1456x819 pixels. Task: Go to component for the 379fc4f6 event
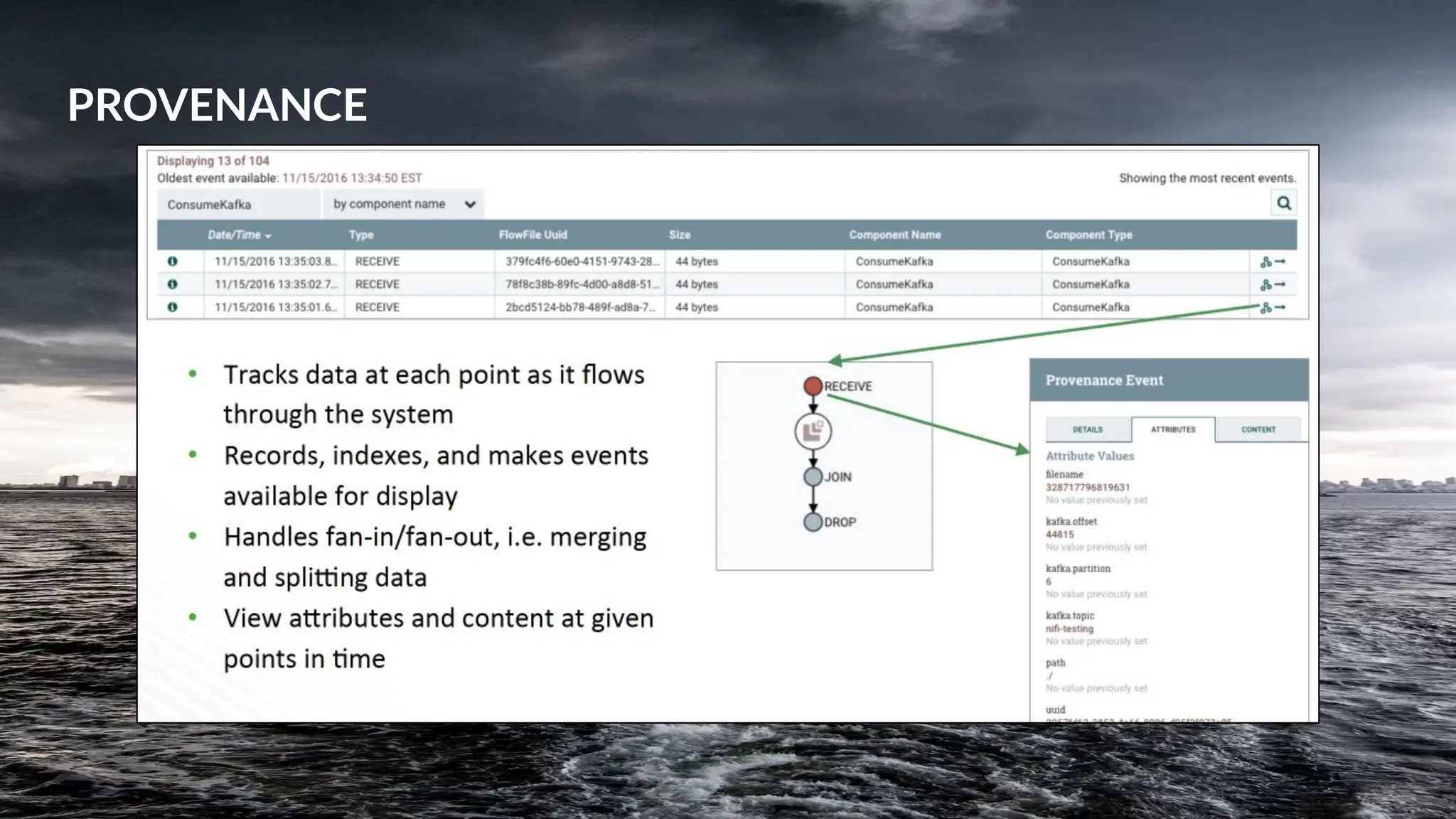pyautogui.click(x=1280, y=262)
